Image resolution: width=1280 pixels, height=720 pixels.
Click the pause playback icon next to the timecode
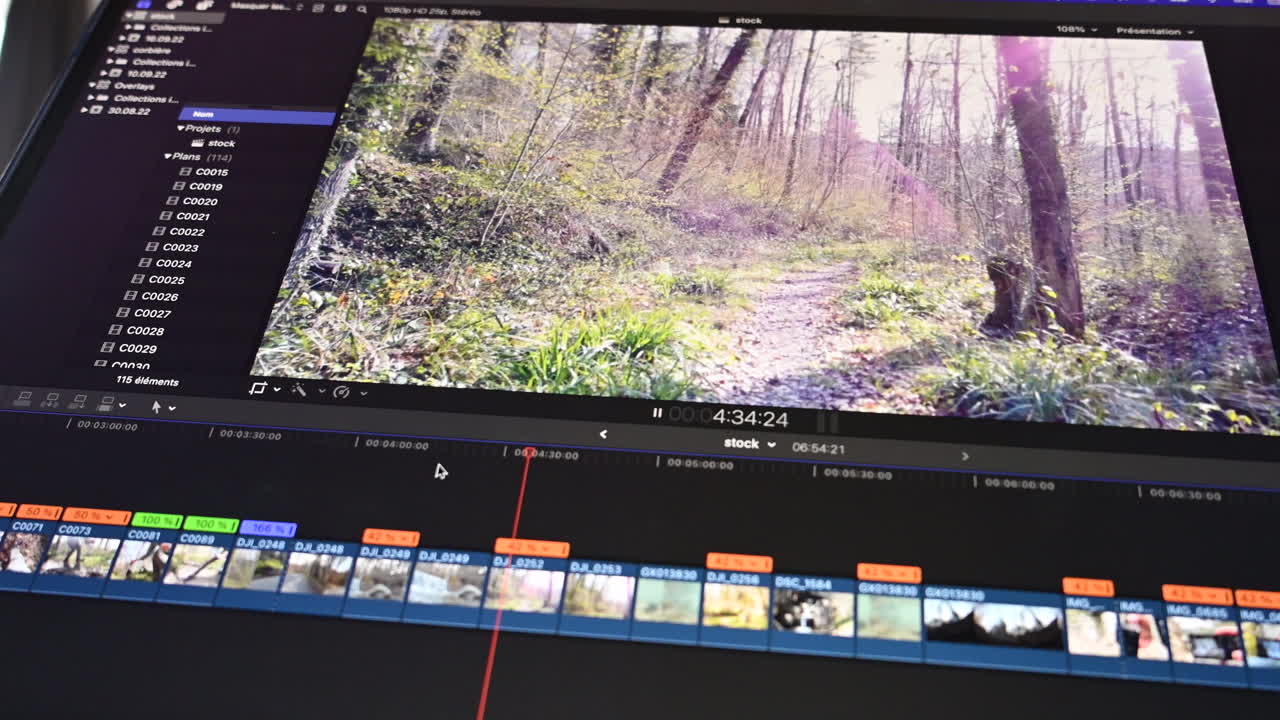[657, 413]
